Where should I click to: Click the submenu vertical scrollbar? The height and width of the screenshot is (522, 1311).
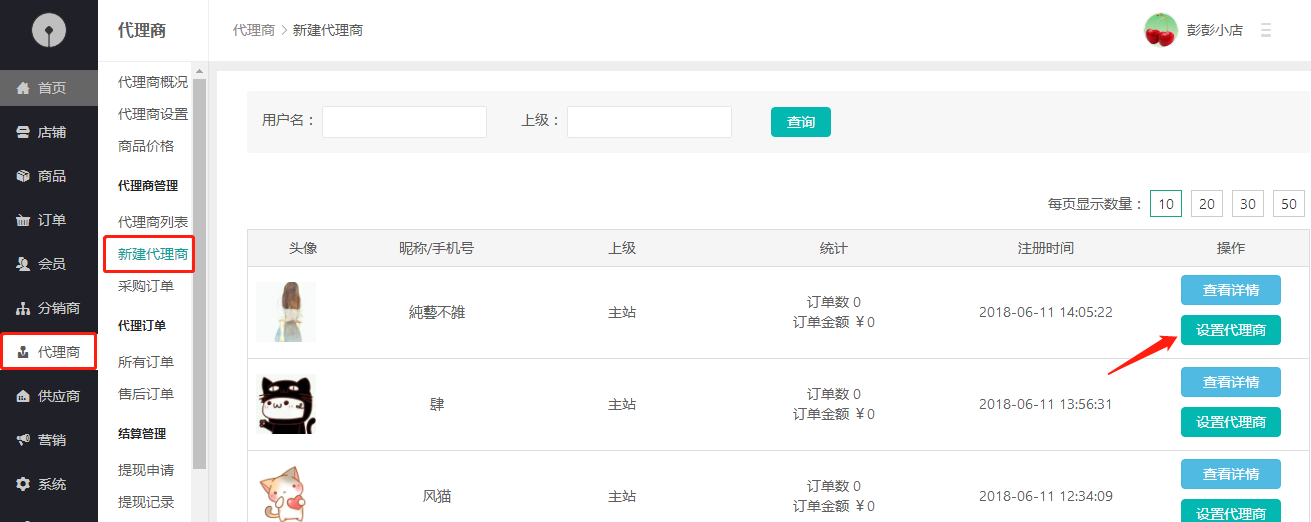[x=199, y=270]
